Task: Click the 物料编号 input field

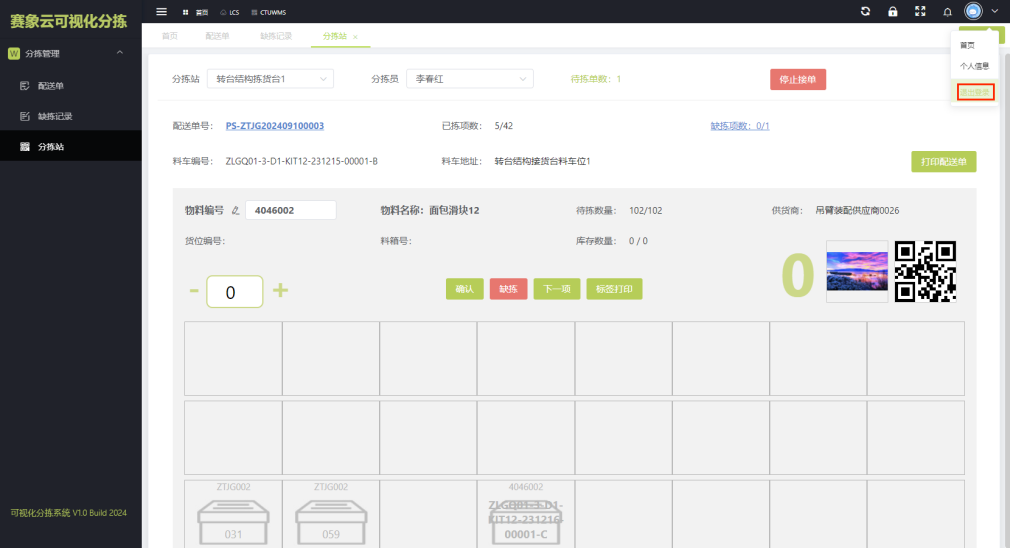Action: pos(290,210)
